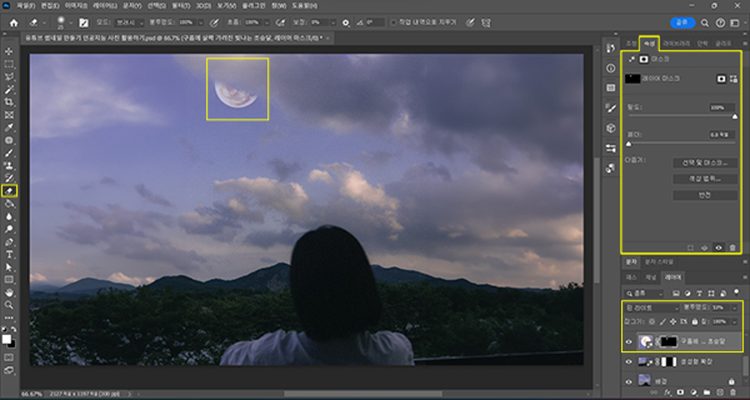This screenshot has width=750, height=400.
Task: Delete mask using Properties panel trash icon
Action: [x=733, y=247]
